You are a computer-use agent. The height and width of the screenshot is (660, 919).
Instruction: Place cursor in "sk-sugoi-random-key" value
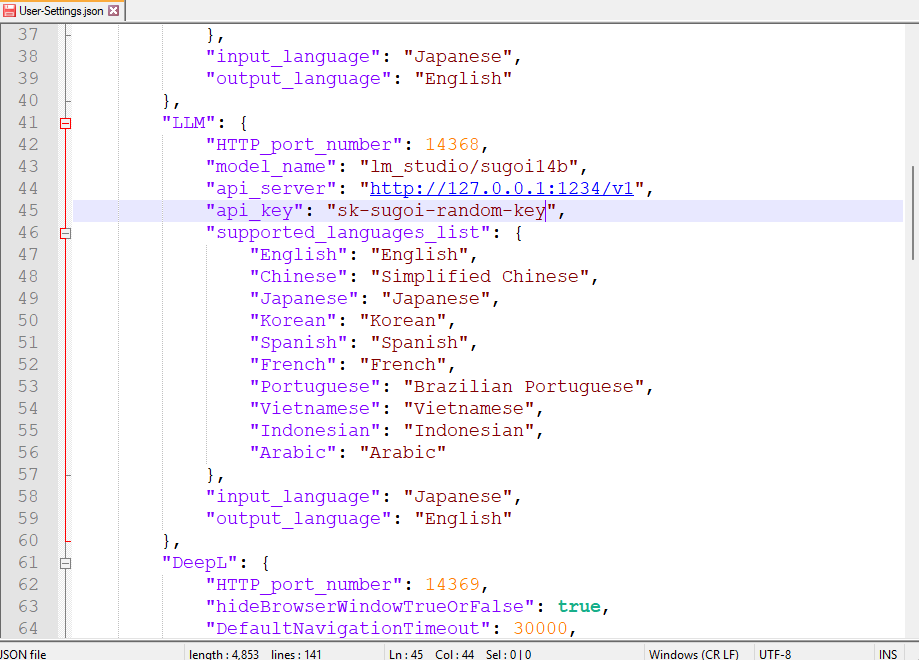pyautogui.click(x=441, y=210)
